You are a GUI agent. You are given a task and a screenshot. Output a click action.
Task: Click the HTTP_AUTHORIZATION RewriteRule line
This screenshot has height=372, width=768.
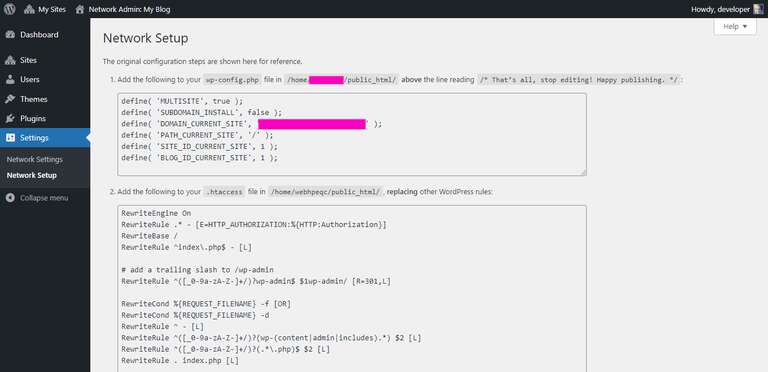click(254, 225)
